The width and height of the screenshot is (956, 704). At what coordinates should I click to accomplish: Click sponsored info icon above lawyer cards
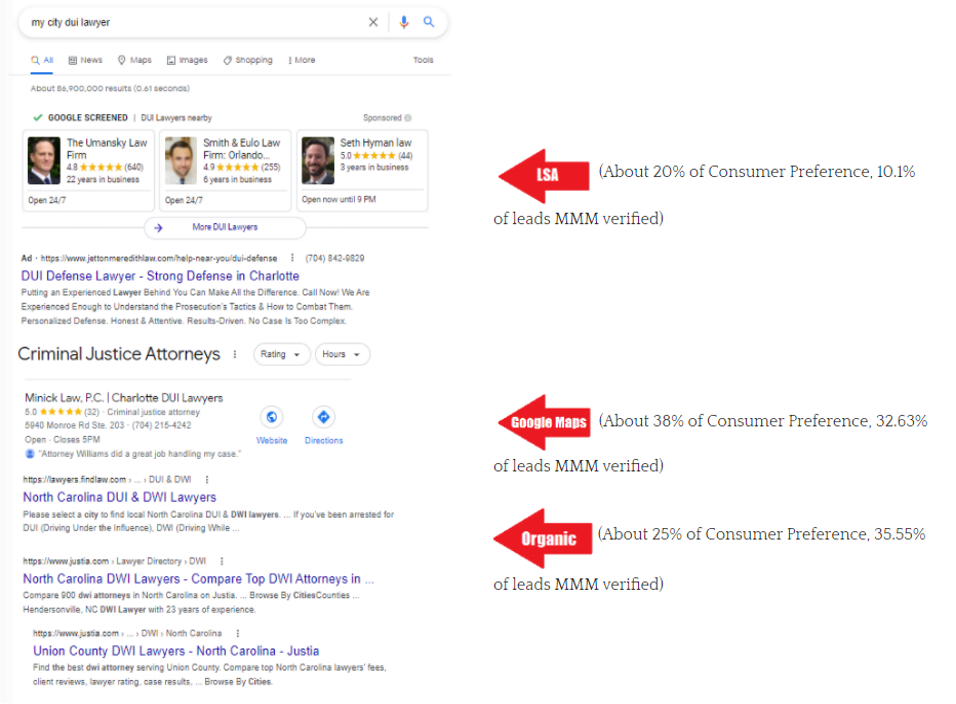[408, 118]
